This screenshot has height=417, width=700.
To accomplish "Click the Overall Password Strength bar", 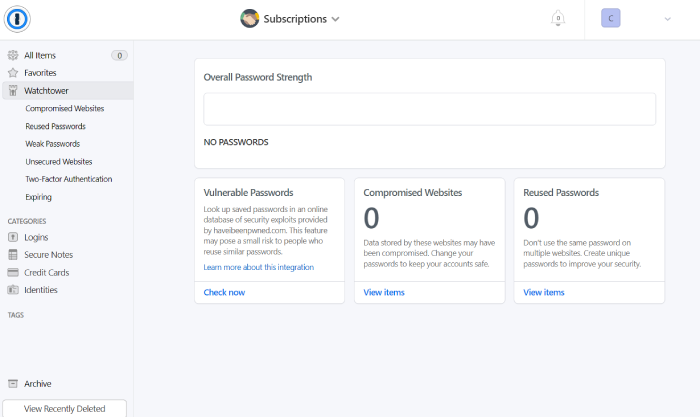I will coord(429,109).
